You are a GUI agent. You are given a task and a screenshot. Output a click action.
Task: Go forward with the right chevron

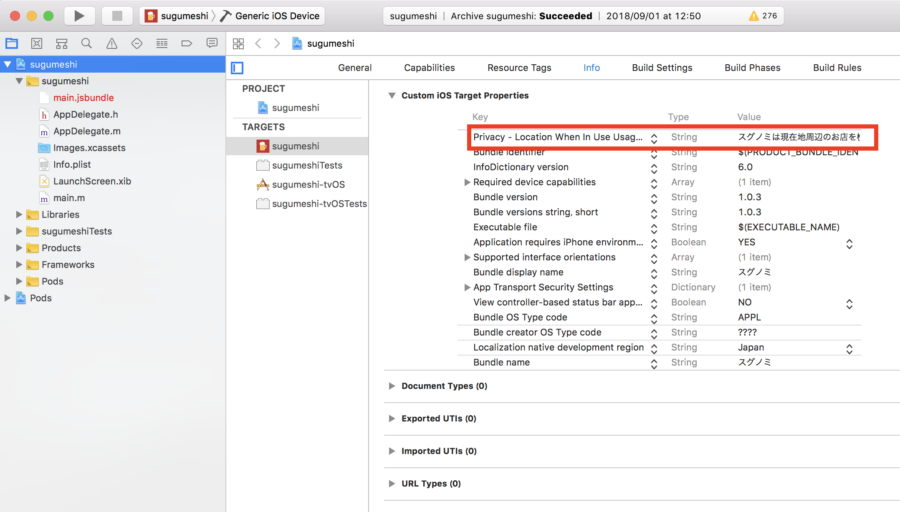[x=277, y=44]
